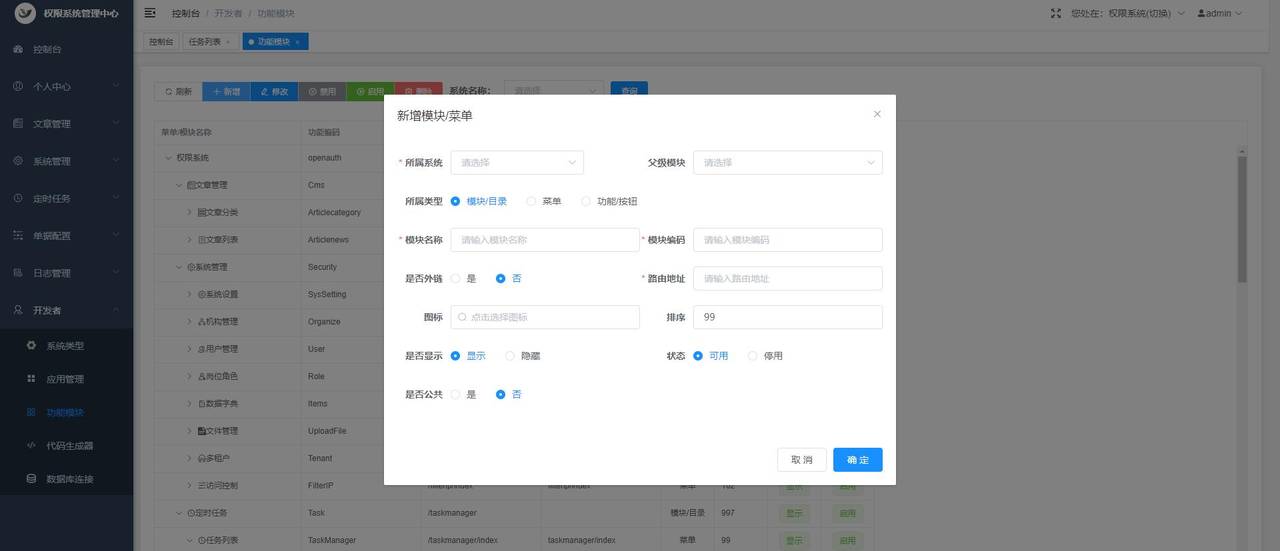
Task: Click the 日志管理 icon in sidebar
Action: point(18,273)
